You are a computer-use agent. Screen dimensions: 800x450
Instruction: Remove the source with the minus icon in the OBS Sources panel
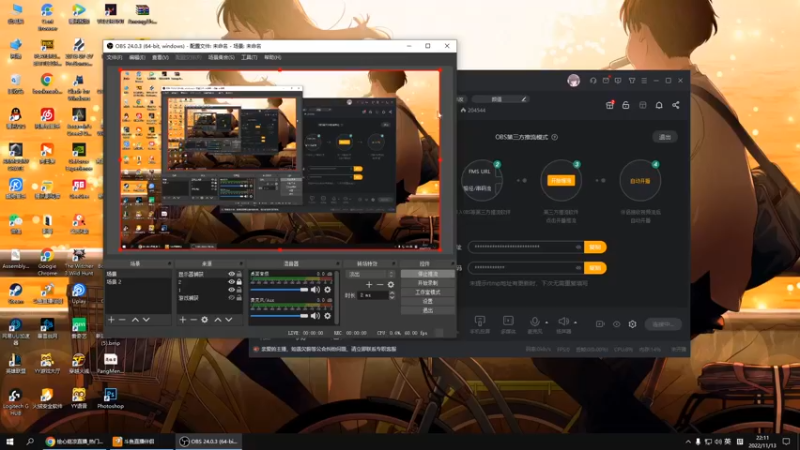[193, 319]
